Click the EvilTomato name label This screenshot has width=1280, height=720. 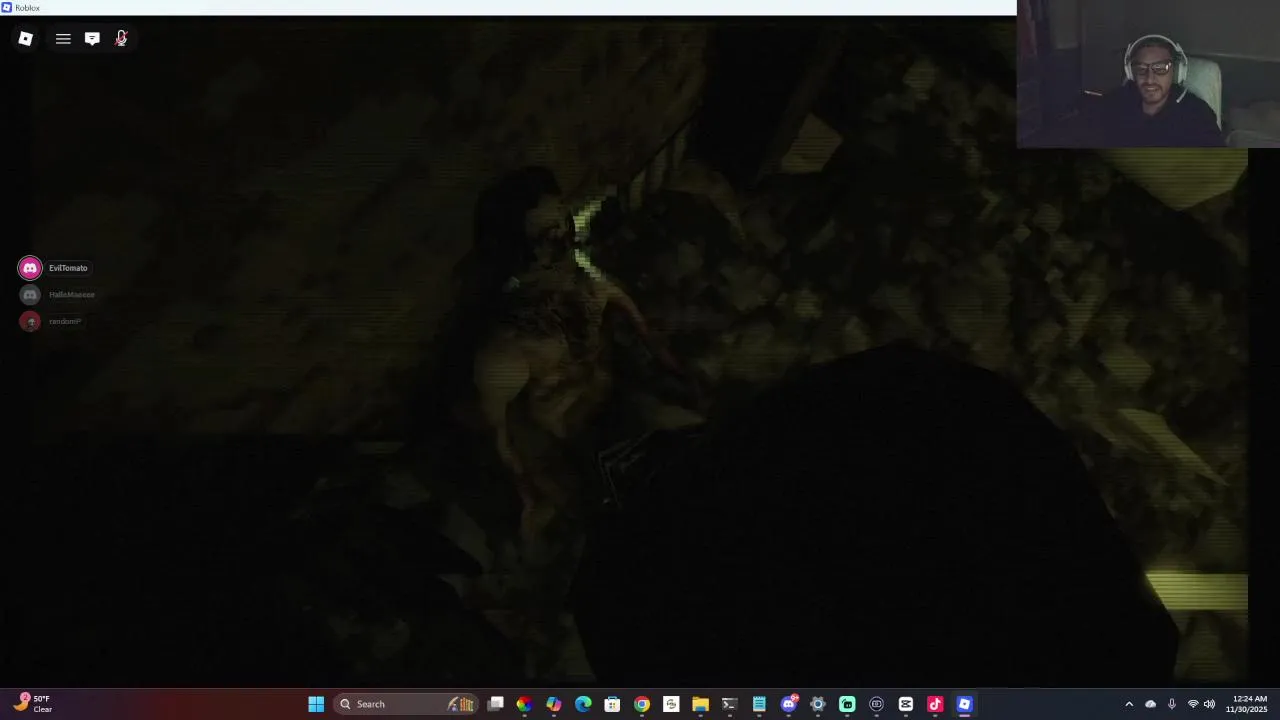(68, 268)
